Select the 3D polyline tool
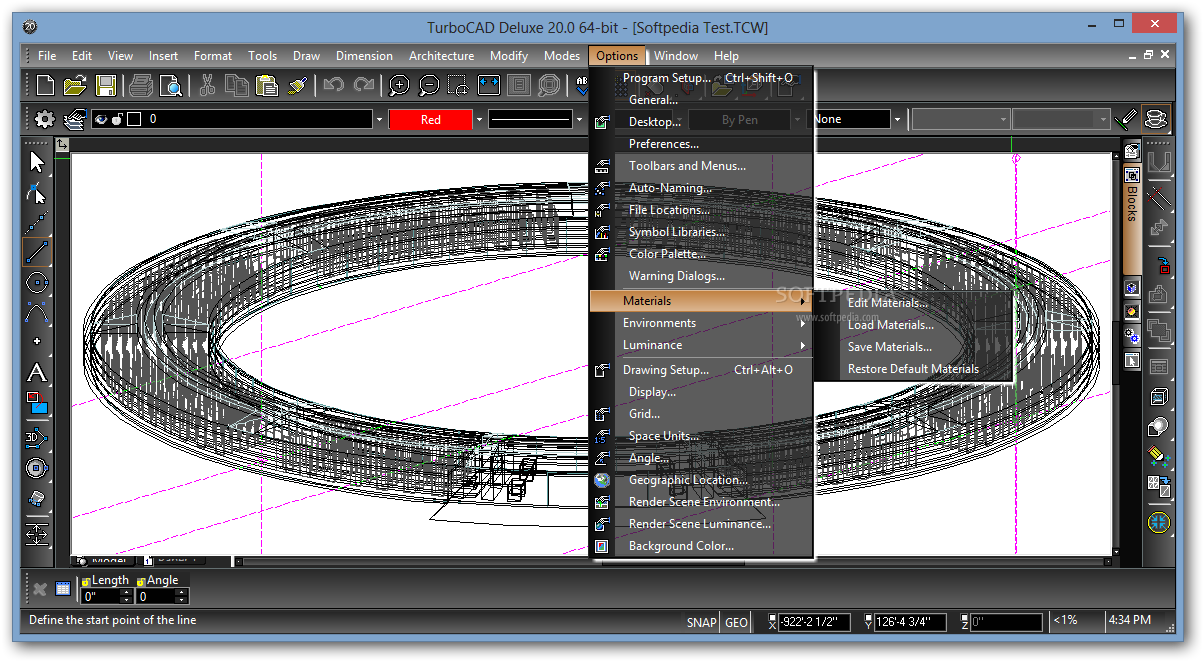Viewport: 1204px width, 662px height. tap(37, 437)
